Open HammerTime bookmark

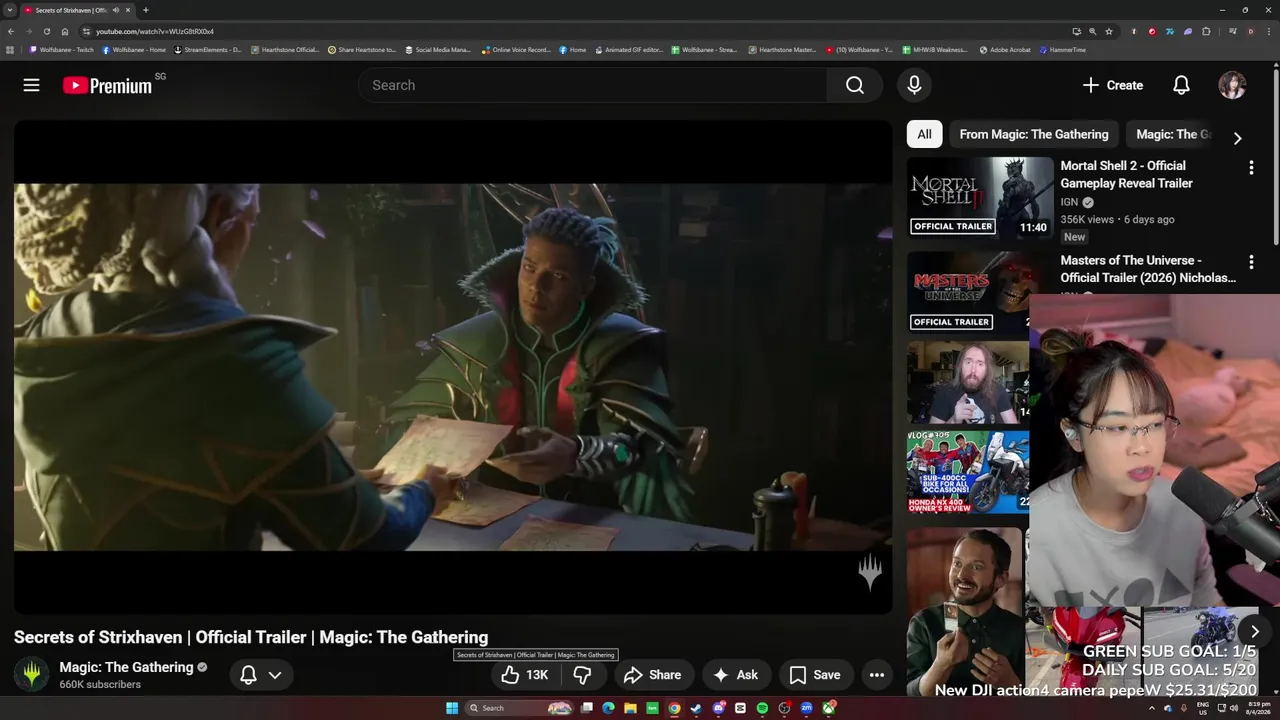coord(1062,49)
